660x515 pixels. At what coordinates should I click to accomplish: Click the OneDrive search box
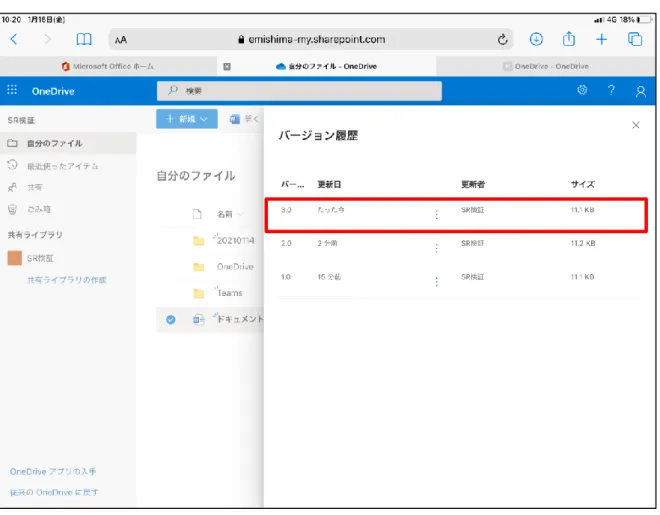point(299,91)
